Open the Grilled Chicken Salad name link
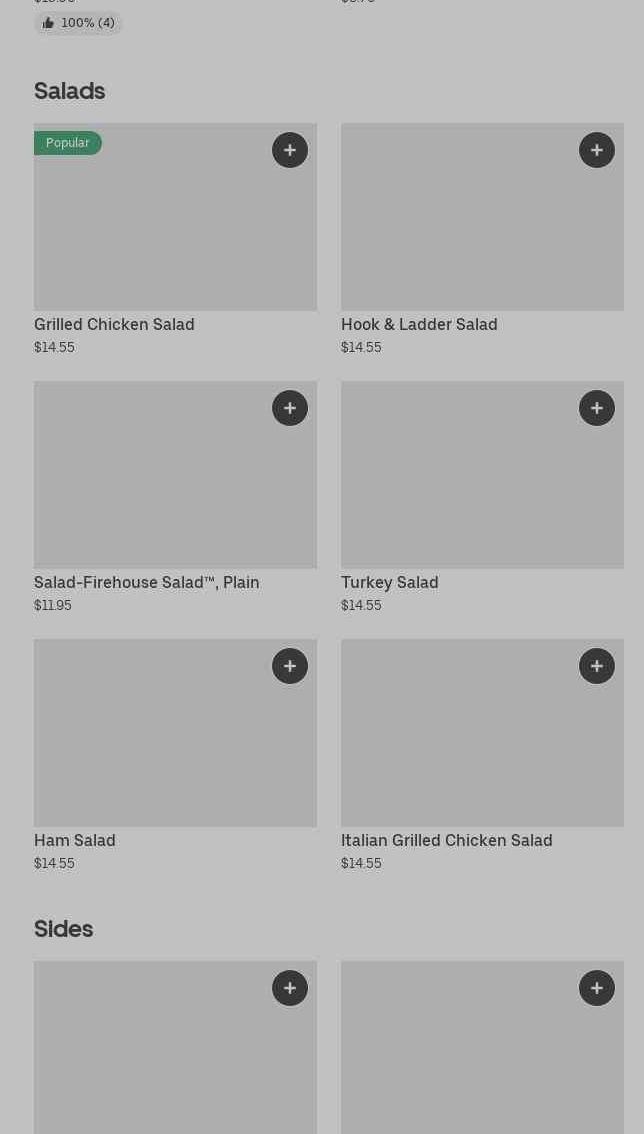Screen dimensions: 644x1134 [114, 325]
